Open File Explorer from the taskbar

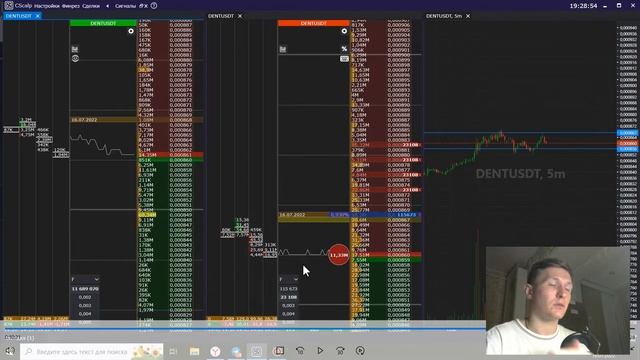[x=194, y=351]
